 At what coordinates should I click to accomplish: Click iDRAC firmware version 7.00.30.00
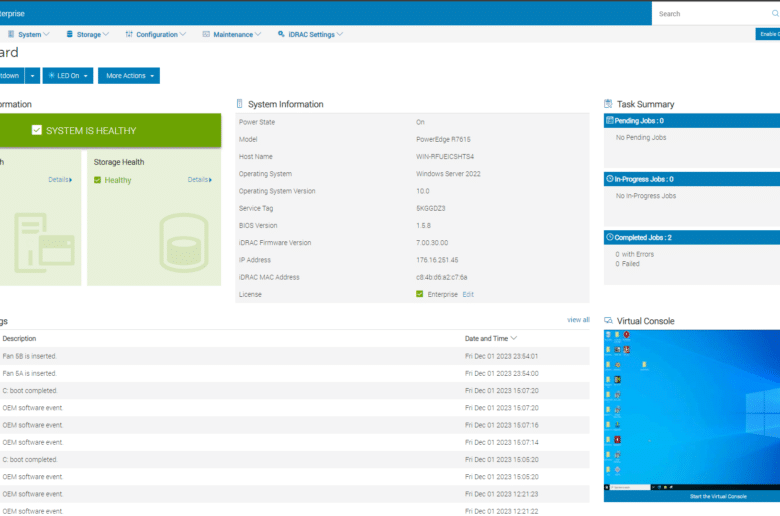432,242
